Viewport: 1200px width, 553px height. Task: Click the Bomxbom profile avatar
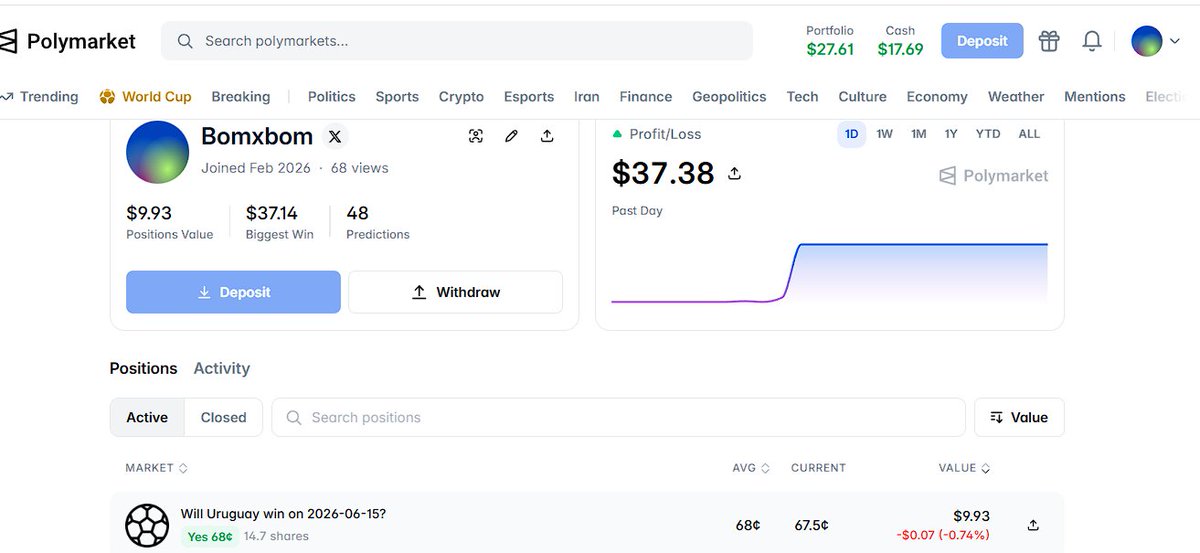click(x=157, y=152)
